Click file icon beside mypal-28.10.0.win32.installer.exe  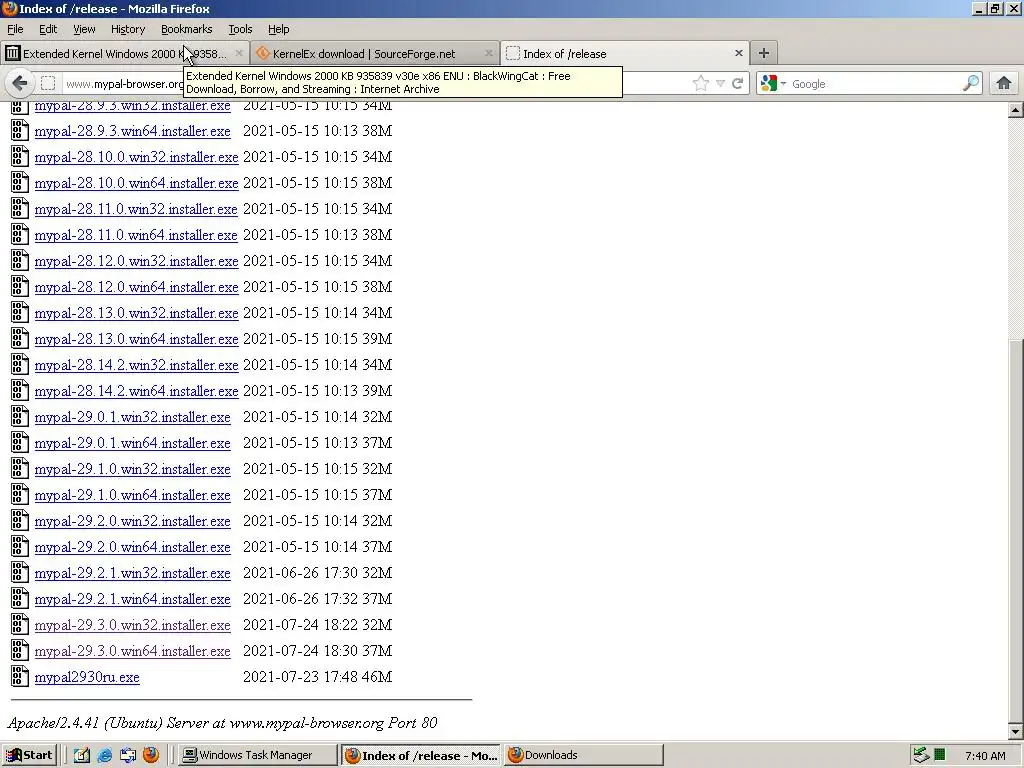(20, 157)
